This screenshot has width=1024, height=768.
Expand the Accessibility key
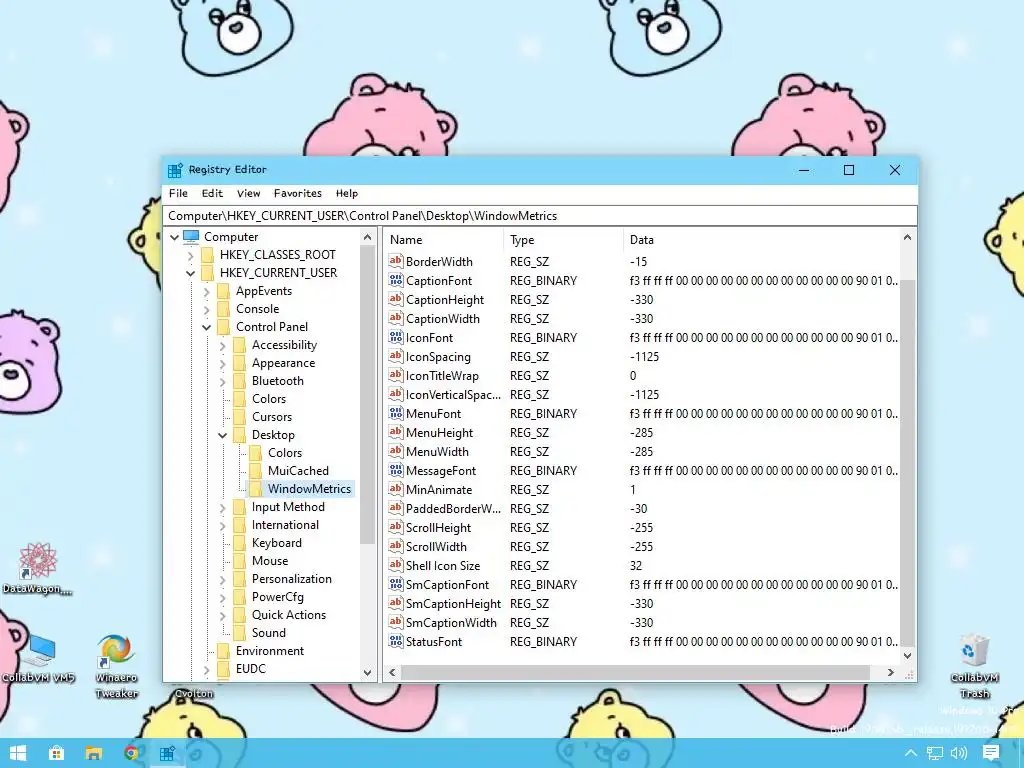222,345
